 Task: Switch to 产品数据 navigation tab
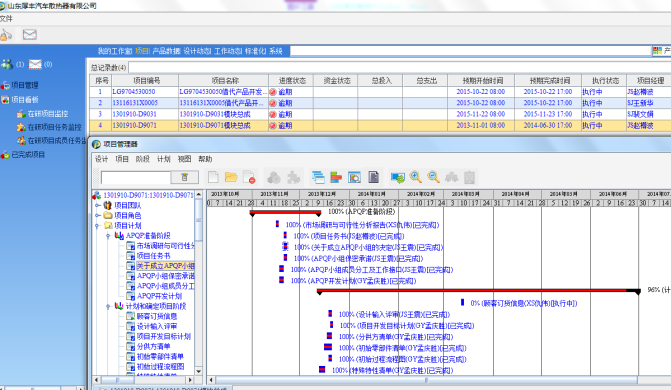point(166,51)
